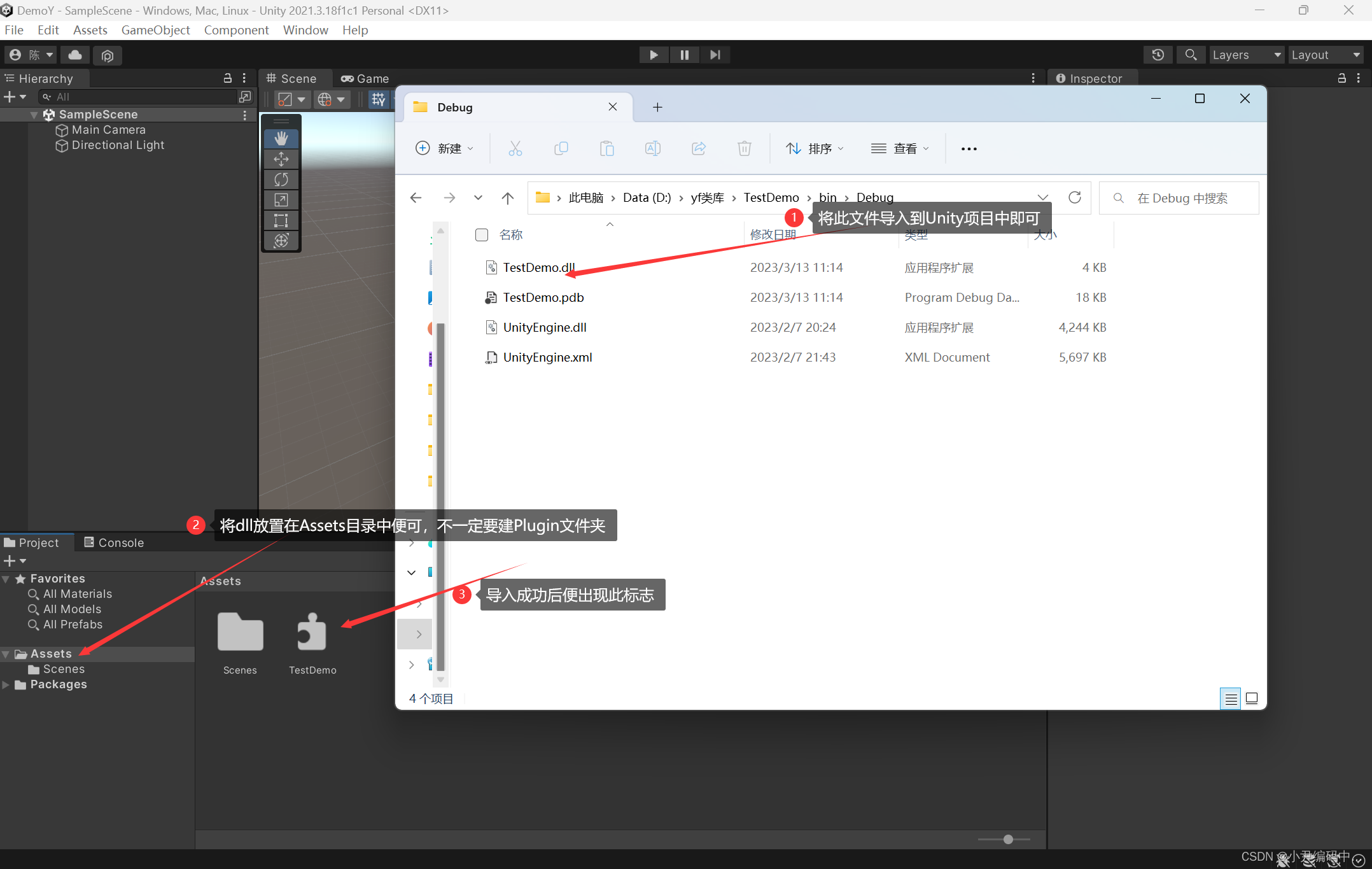Click the Paste icon in Explorer toolbar
The image size is (1372, 869).
(x=607, y=148)
